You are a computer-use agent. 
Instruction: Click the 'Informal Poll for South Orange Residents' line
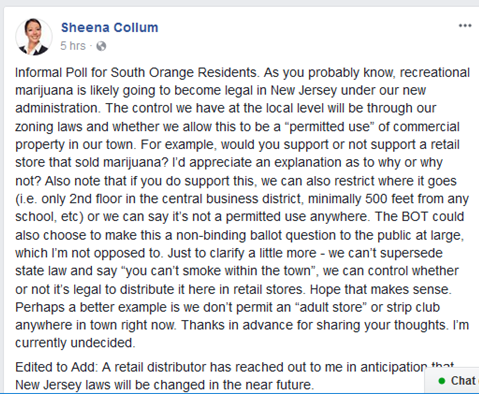136,72
